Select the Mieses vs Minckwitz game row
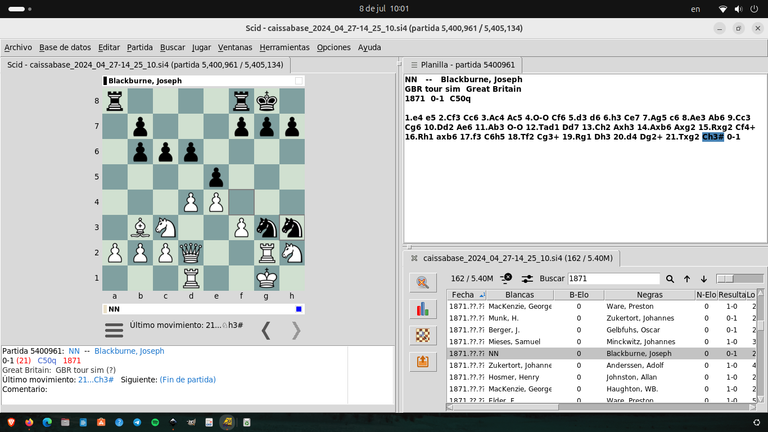Screen dimensions: 768x432 [x=602, y=341]
